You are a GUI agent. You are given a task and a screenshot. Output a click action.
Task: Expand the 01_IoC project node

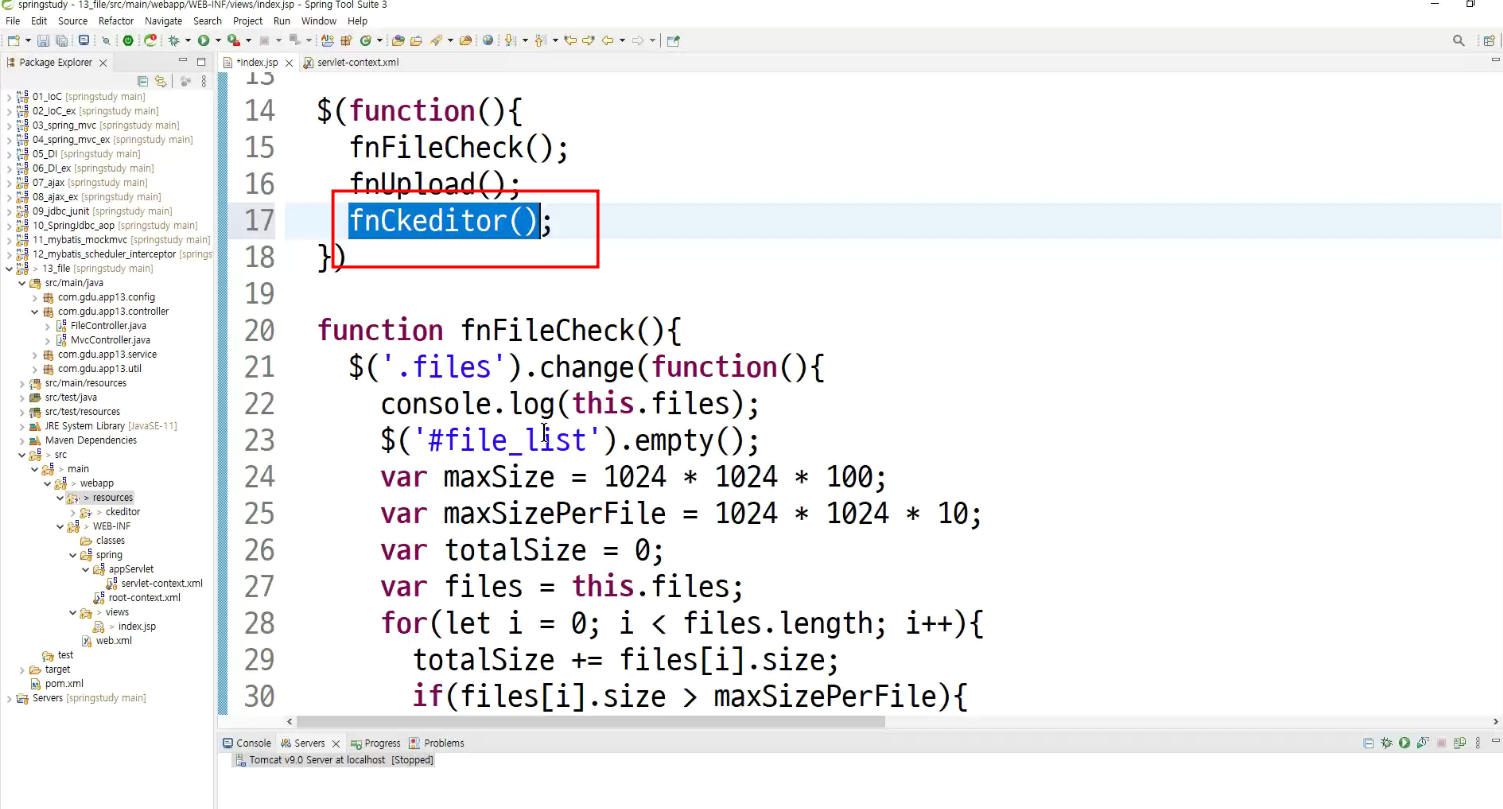pos(9,97)
